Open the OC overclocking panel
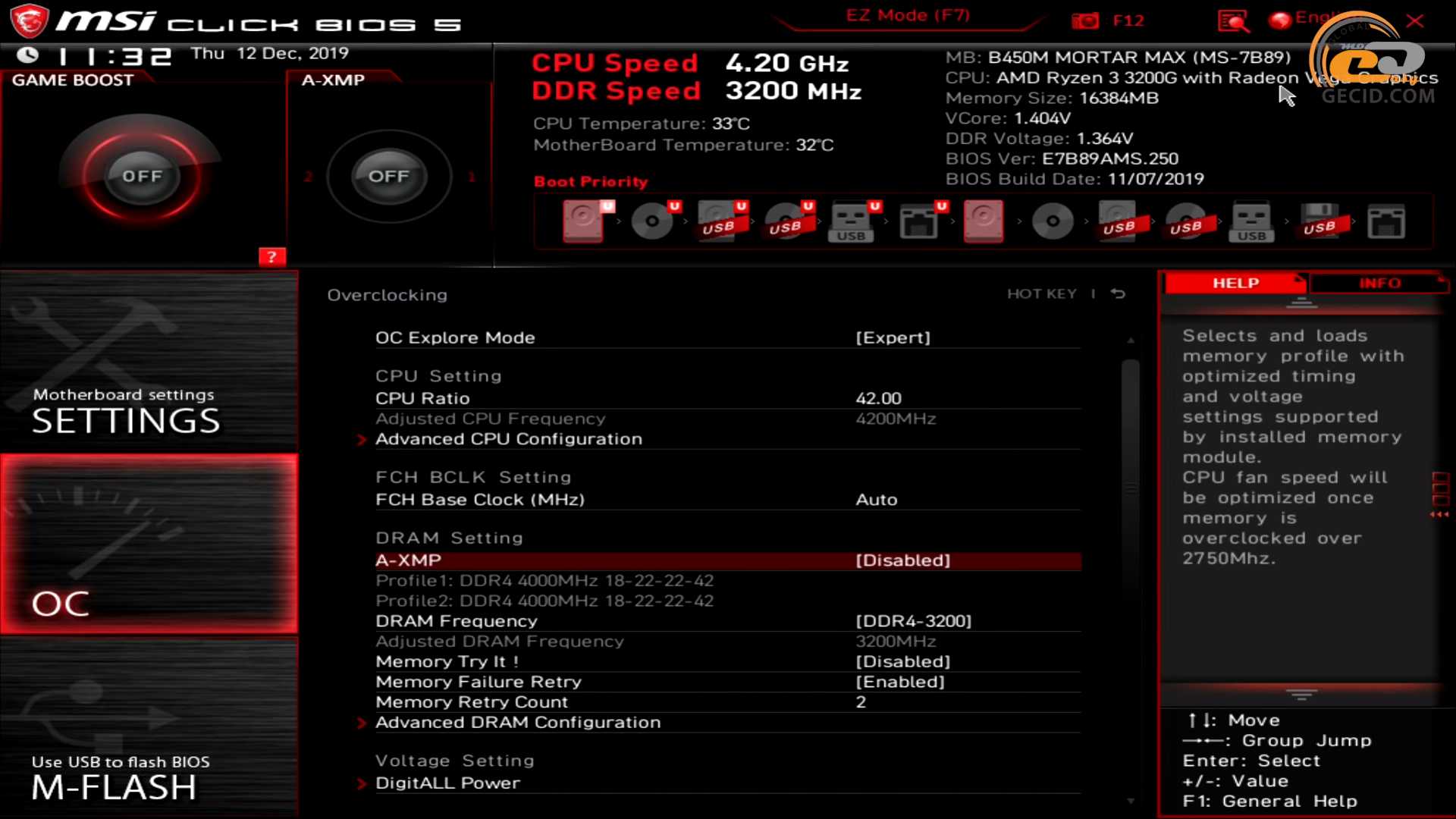1456x819 pixels. click(x=149, y=544)
